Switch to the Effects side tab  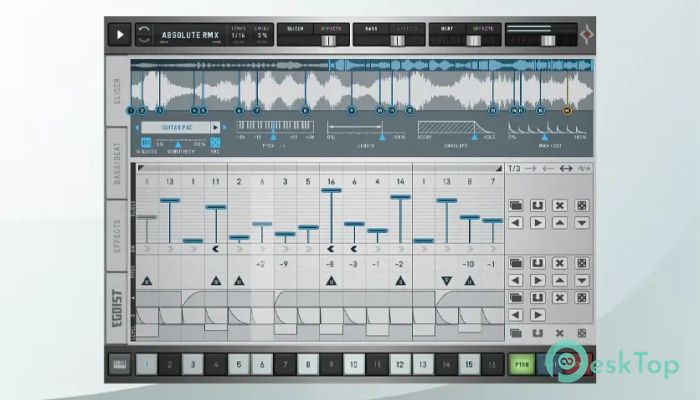pos(116,234)
